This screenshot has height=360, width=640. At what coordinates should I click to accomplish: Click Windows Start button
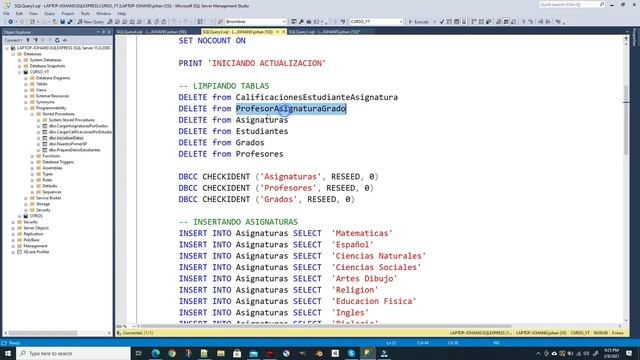pos(8,353)
